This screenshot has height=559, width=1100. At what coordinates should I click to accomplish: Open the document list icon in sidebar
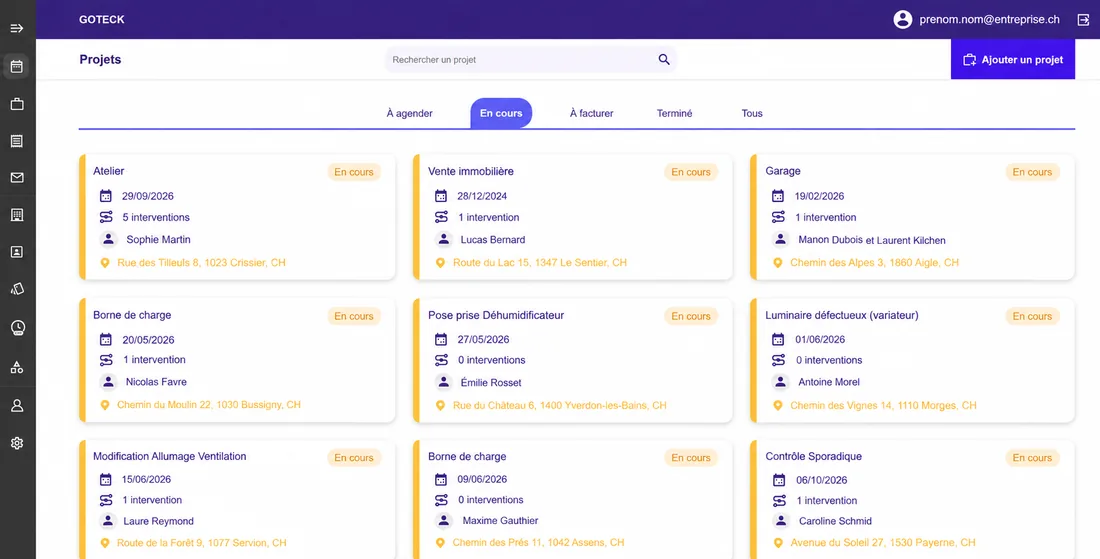tap(18, 141)
